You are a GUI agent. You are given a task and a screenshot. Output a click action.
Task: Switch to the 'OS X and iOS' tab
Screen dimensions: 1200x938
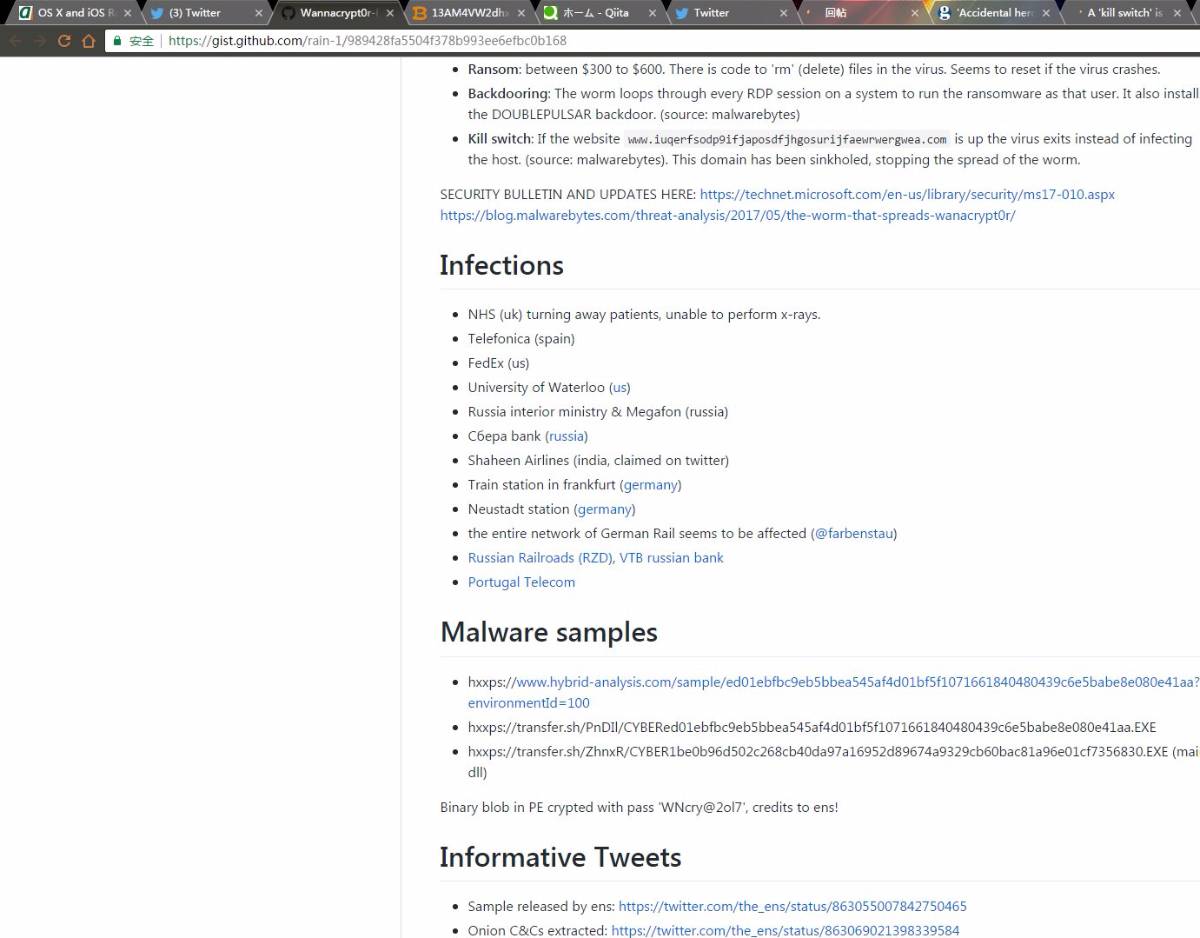coord(76,13)
